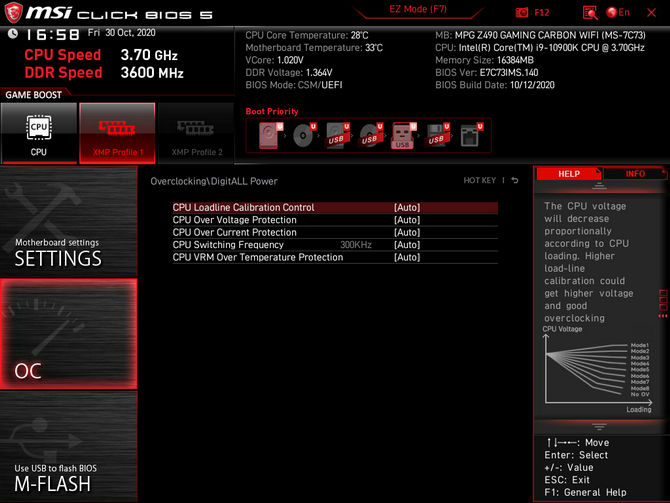Open CPU Over Current Protection value
This screenshot has height=503, width=670.
click(407, 232)
